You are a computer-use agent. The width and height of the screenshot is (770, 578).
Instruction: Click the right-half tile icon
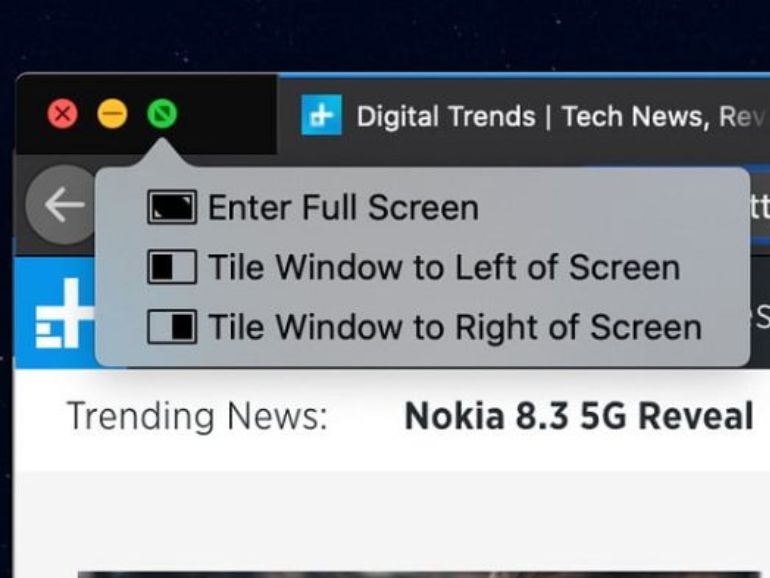(172, 327)
